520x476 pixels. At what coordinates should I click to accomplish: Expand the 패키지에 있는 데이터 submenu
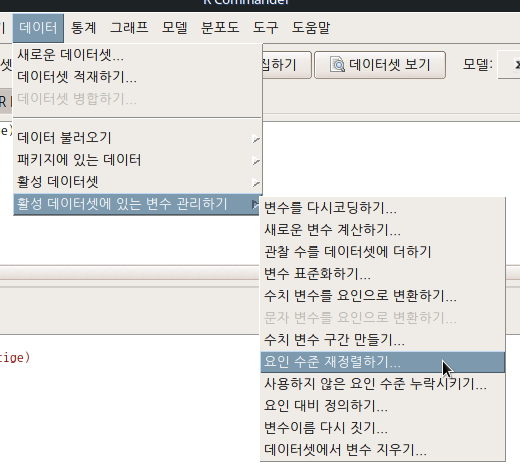(137, 160)
